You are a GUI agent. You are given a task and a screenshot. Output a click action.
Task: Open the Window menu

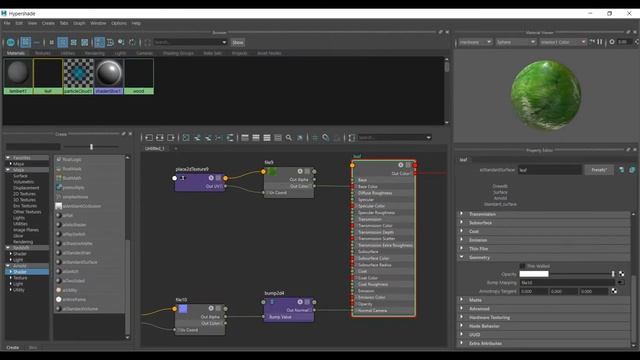coord(98,23)
